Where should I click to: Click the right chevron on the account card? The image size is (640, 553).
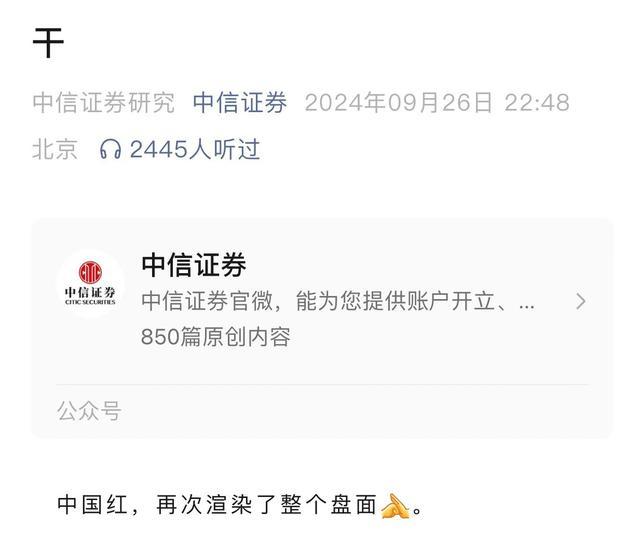(x=580, y=301)
